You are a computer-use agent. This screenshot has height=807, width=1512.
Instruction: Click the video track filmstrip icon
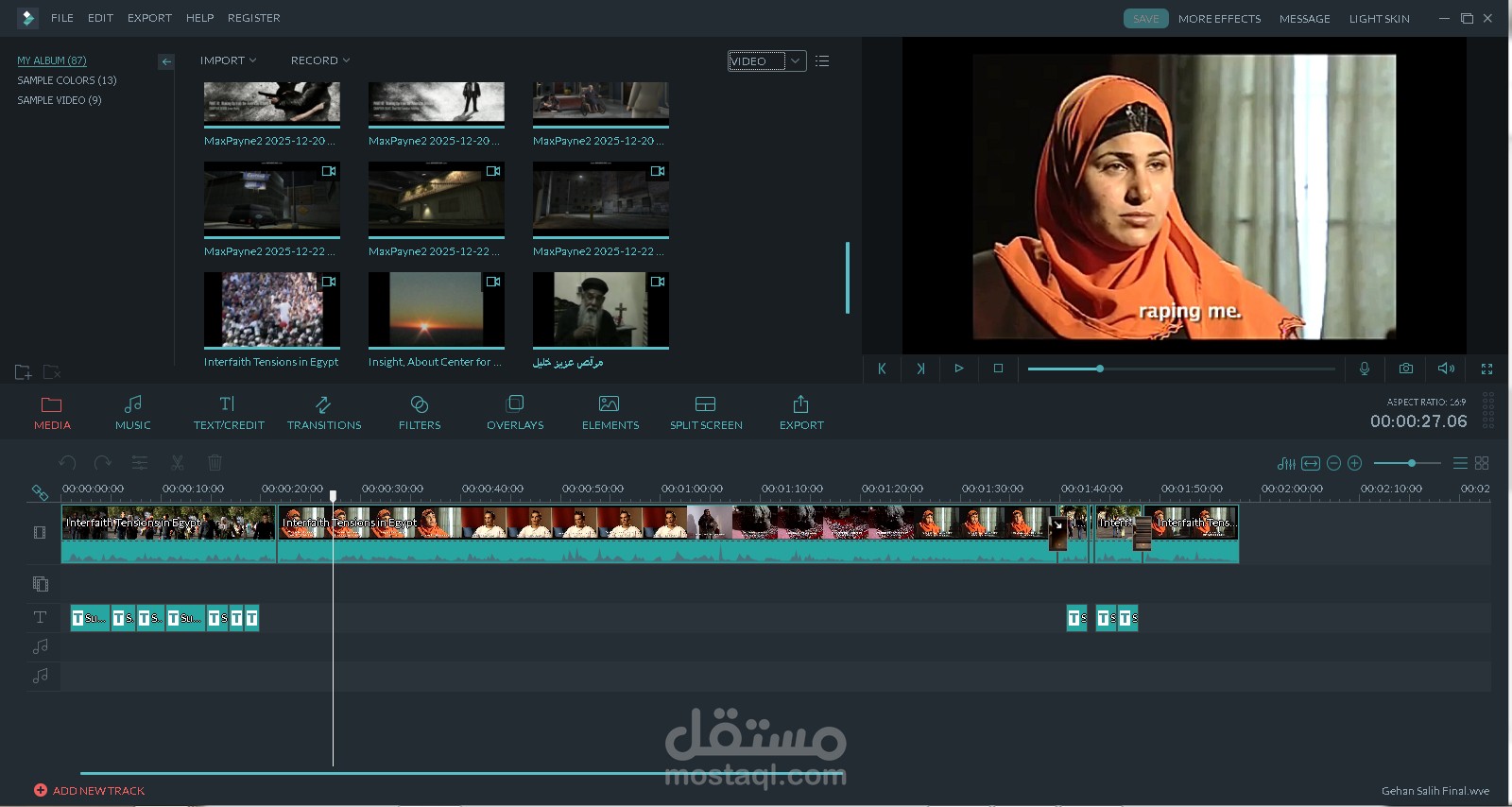tap(40, 532)
